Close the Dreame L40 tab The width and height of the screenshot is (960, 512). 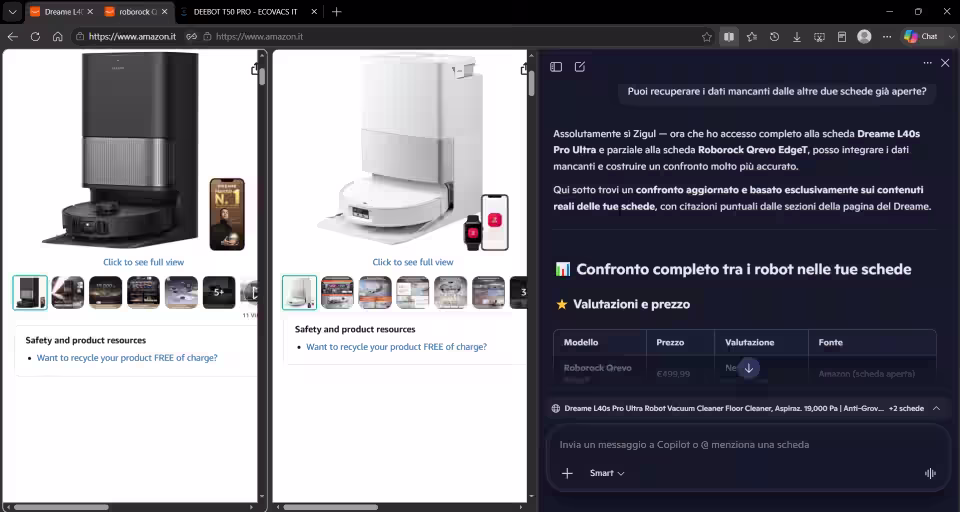90,12
